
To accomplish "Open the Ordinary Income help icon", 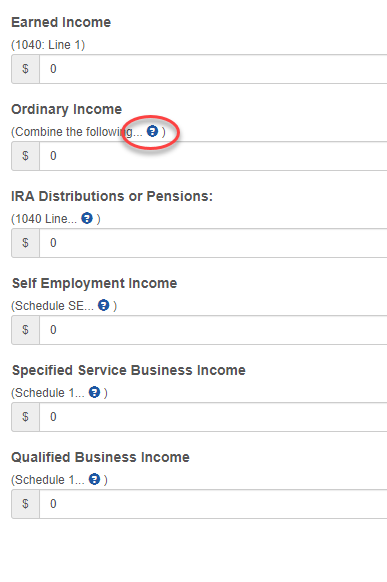I will click(x=152, y=131).
